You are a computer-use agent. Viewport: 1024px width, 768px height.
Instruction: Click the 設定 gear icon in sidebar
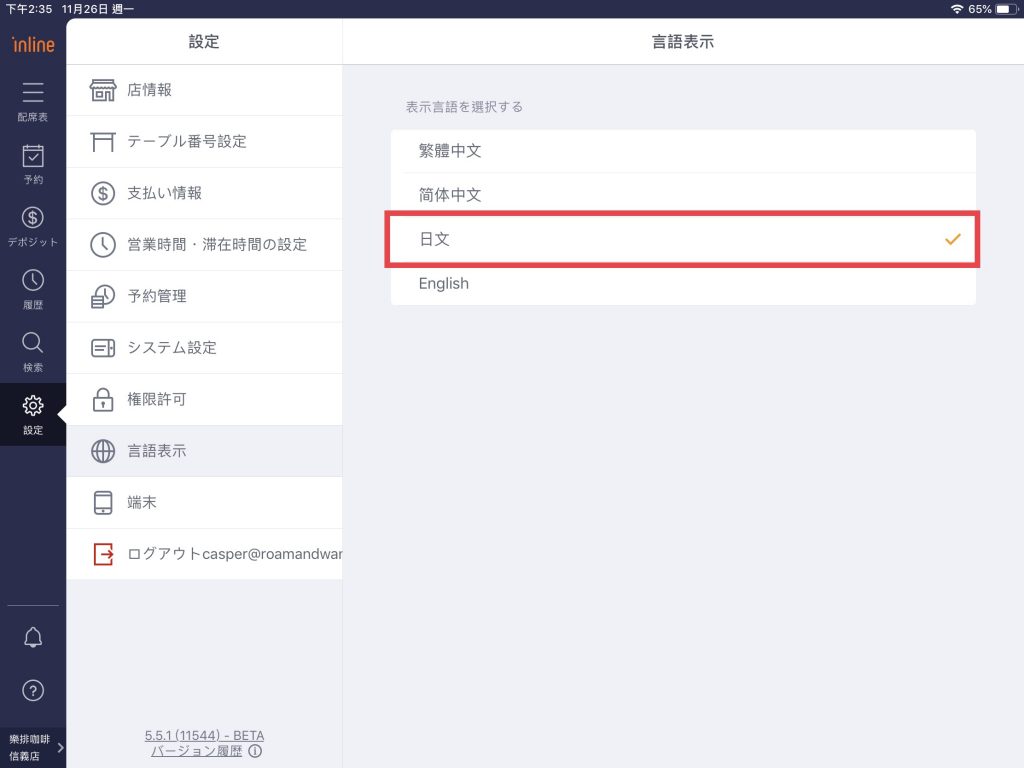point(33,406)
